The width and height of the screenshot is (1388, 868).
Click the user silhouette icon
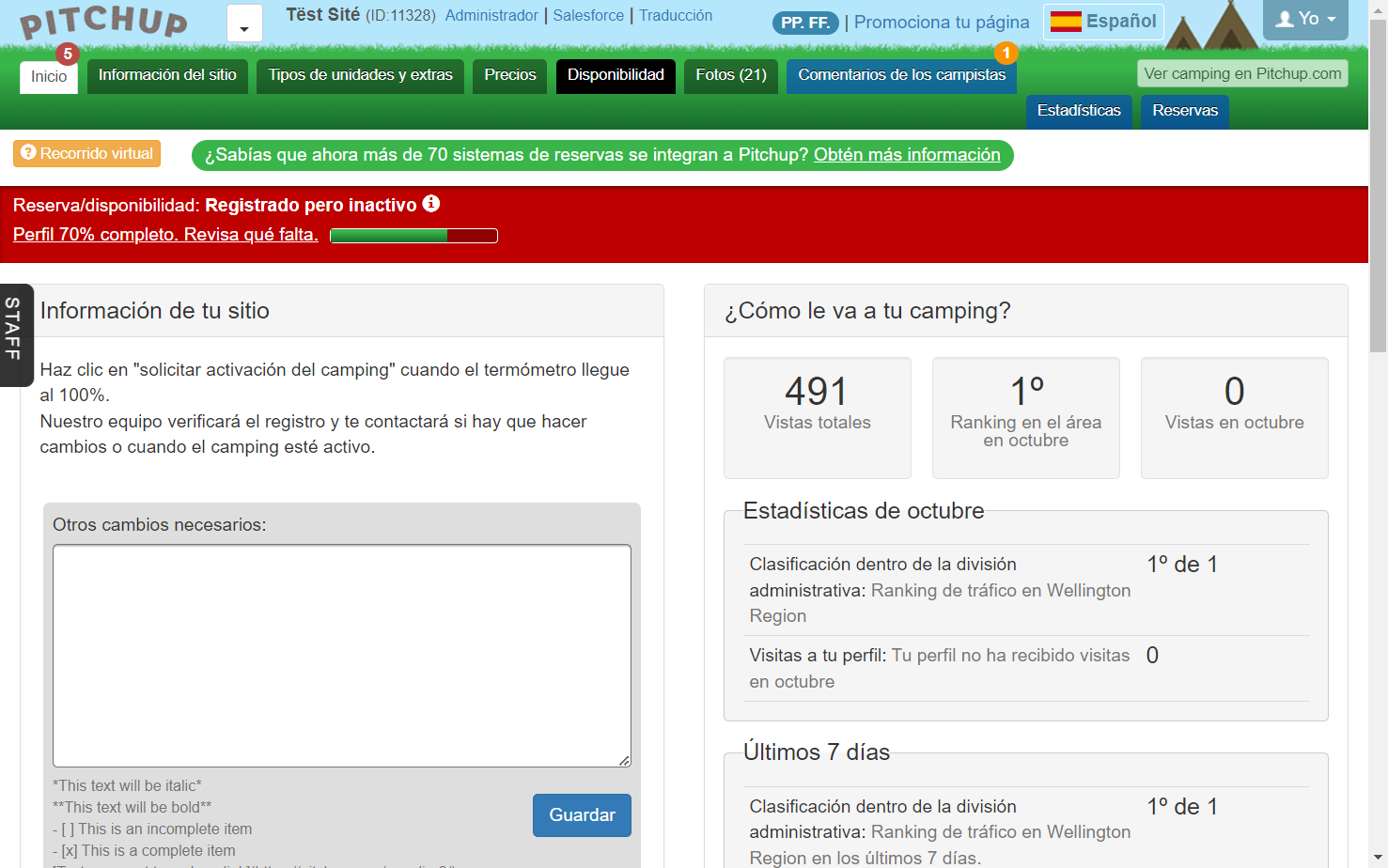click(1285, 19)
